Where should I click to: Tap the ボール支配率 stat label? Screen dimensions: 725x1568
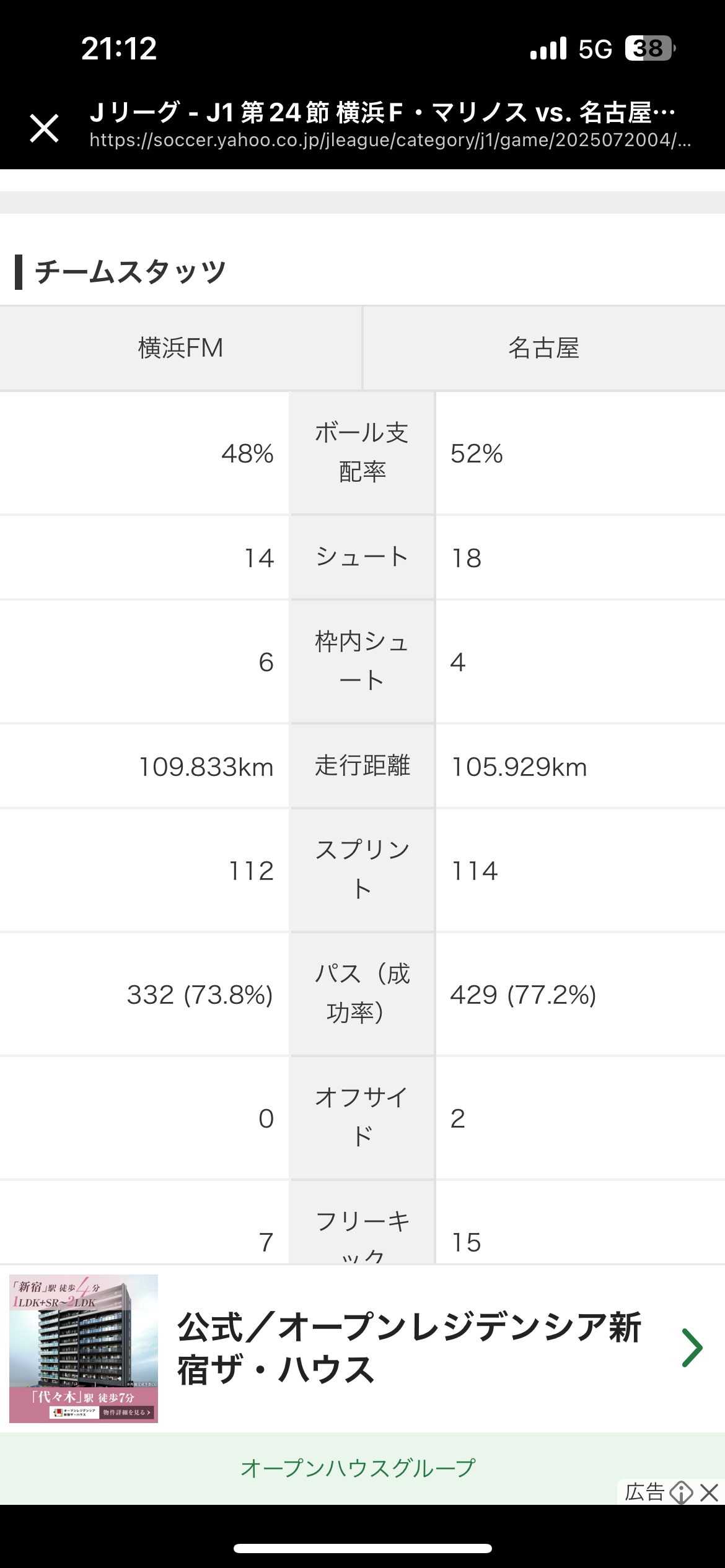362,453
